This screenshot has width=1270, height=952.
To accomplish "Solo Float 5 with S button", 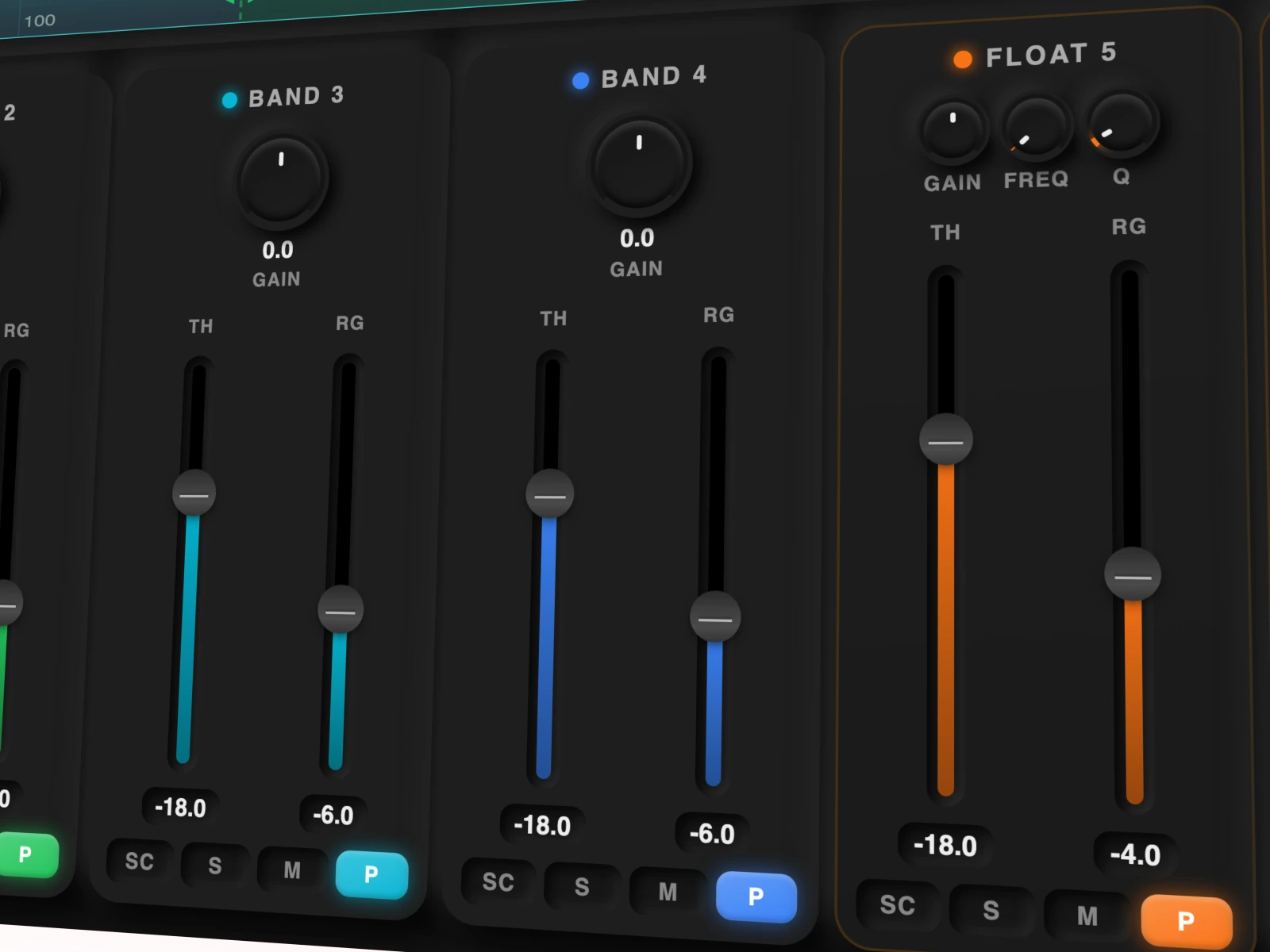I will tap(991, 910).
